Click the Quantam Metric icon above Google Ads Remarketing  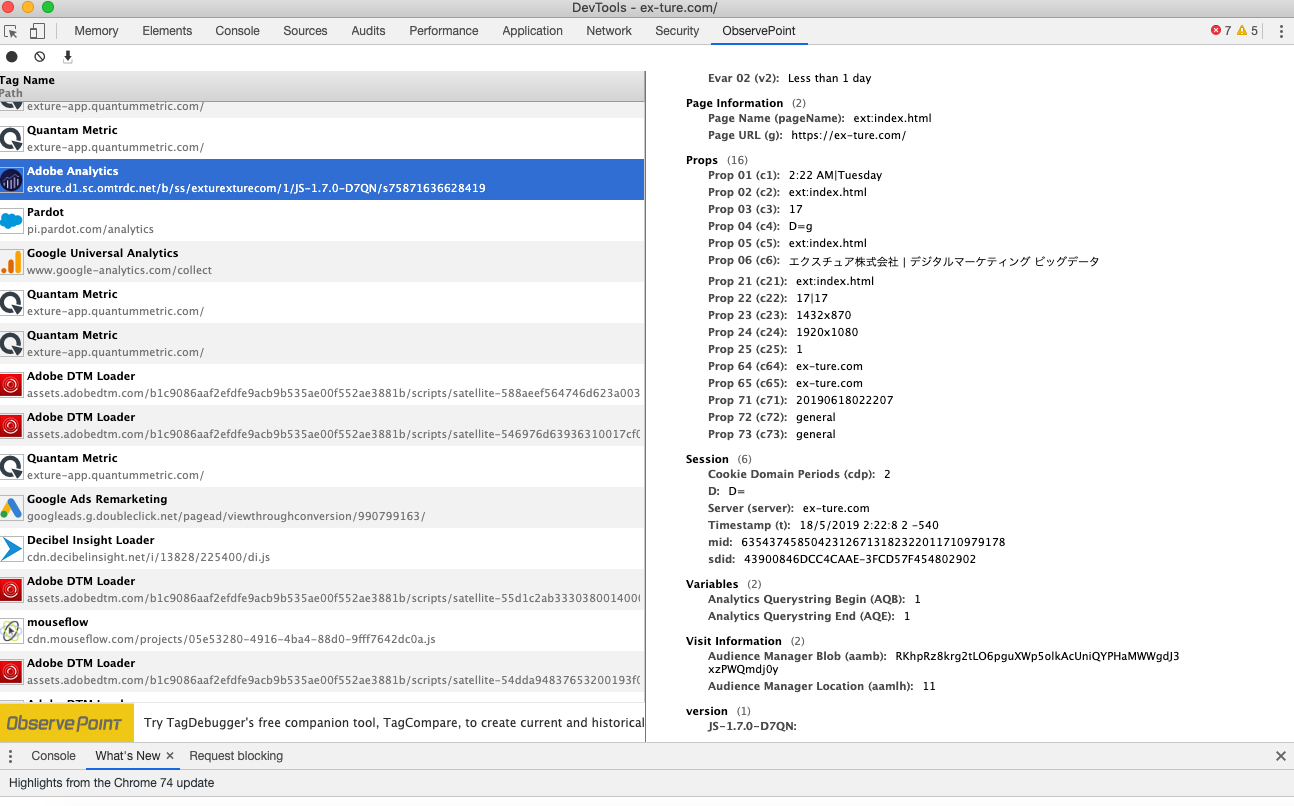[x=11, y=467]
